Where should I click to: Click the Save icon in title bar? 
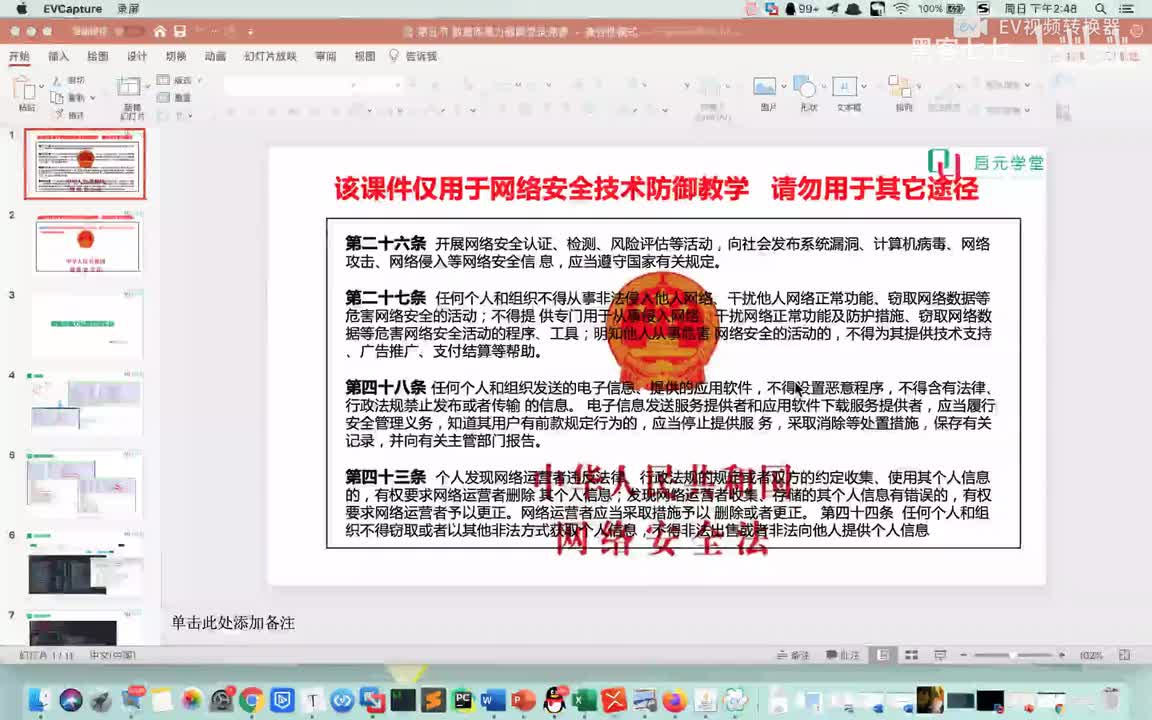(180, 32)
